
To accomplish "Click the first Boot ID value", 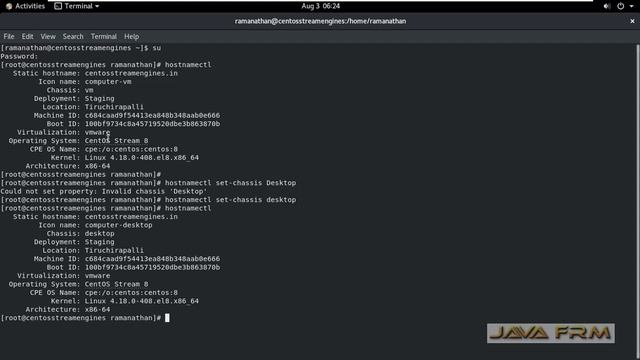I will pyautogui.click(x=152, y=124).
